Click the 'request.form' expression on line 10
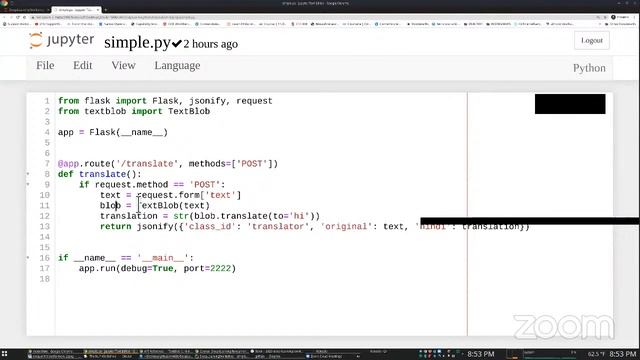The image size is (640, 360). click(168, 195)
